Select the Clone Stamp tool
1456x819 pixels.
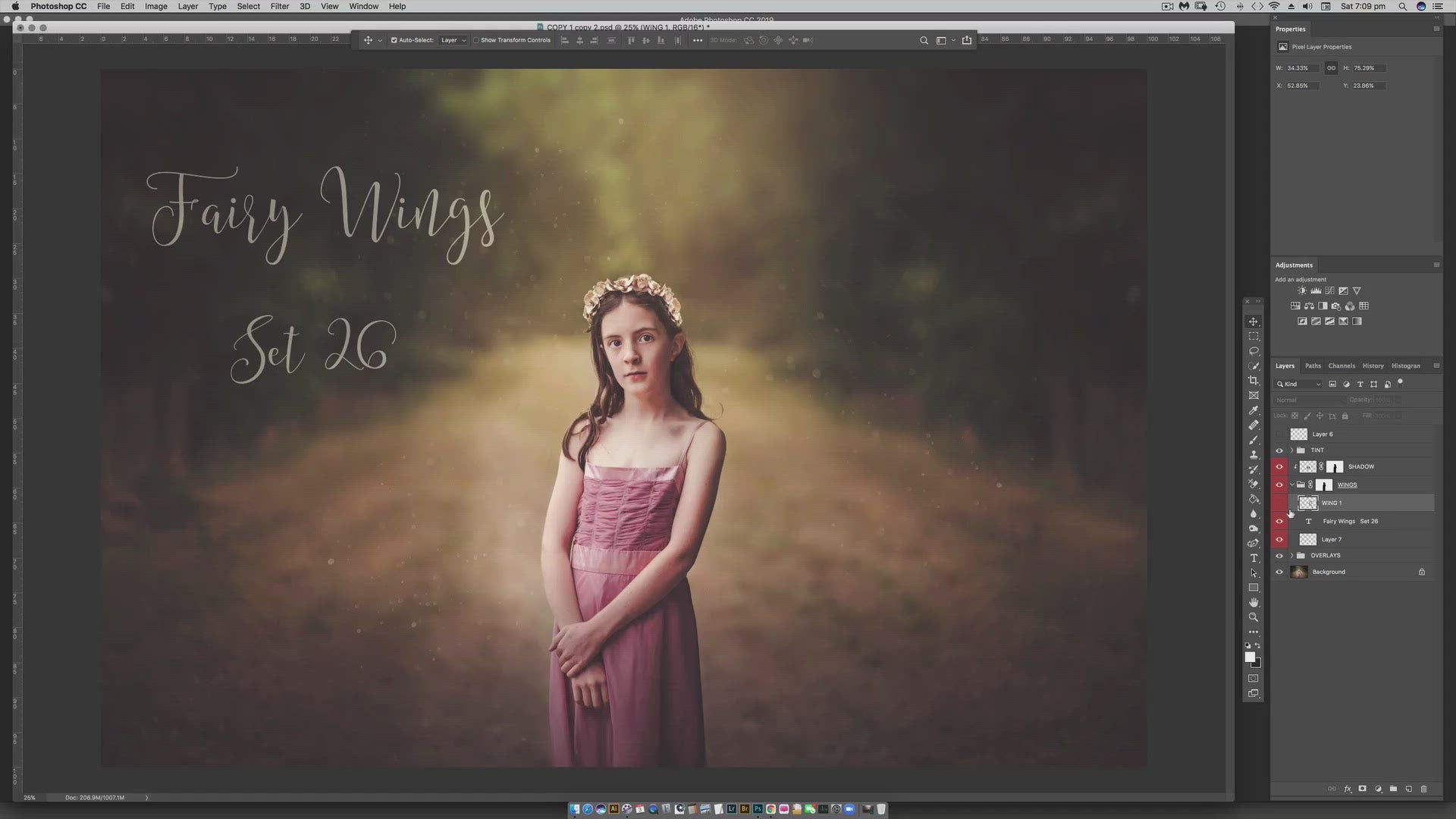pos(1254,454)
